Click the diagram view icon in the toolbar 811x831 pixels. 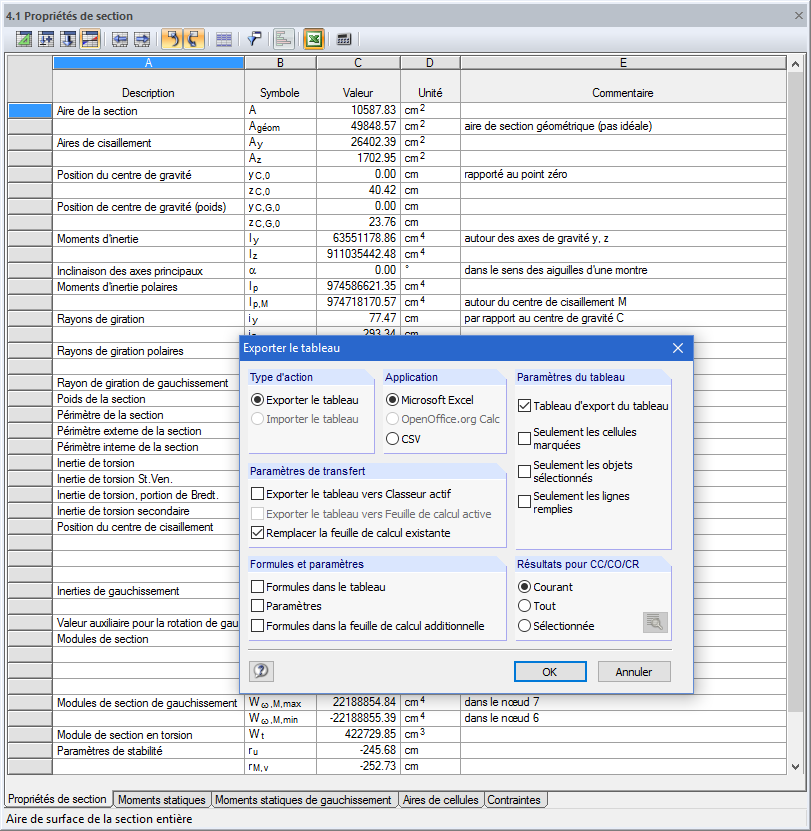(282, 39)
